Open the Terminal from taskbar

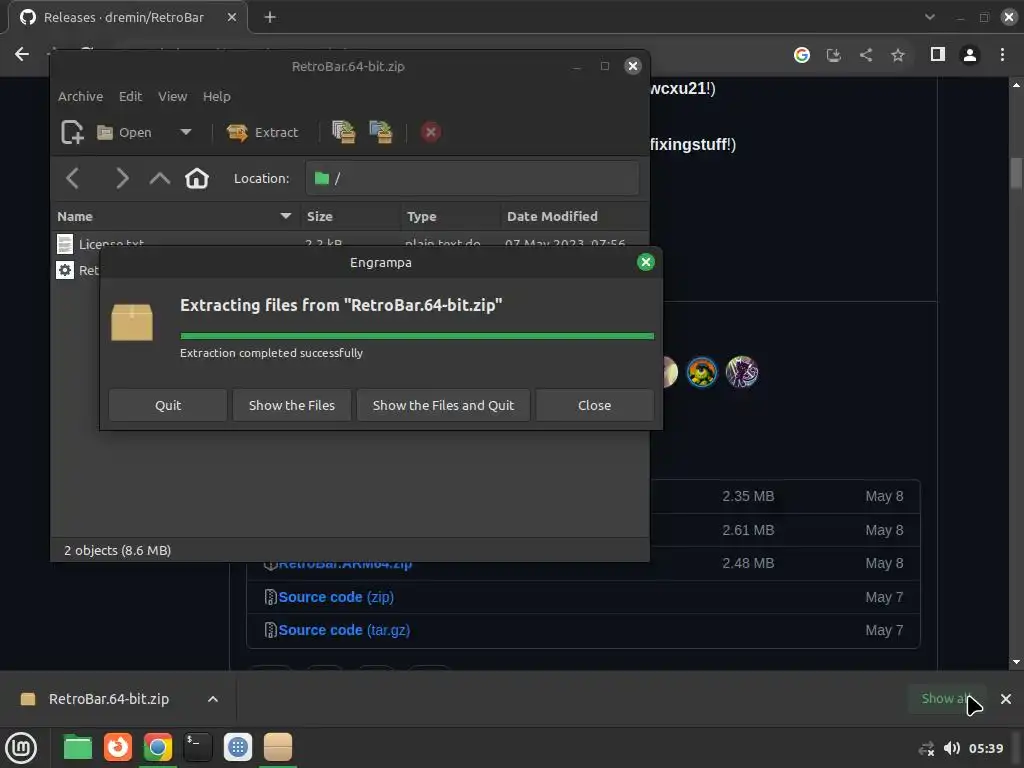[x=198, y=747]
